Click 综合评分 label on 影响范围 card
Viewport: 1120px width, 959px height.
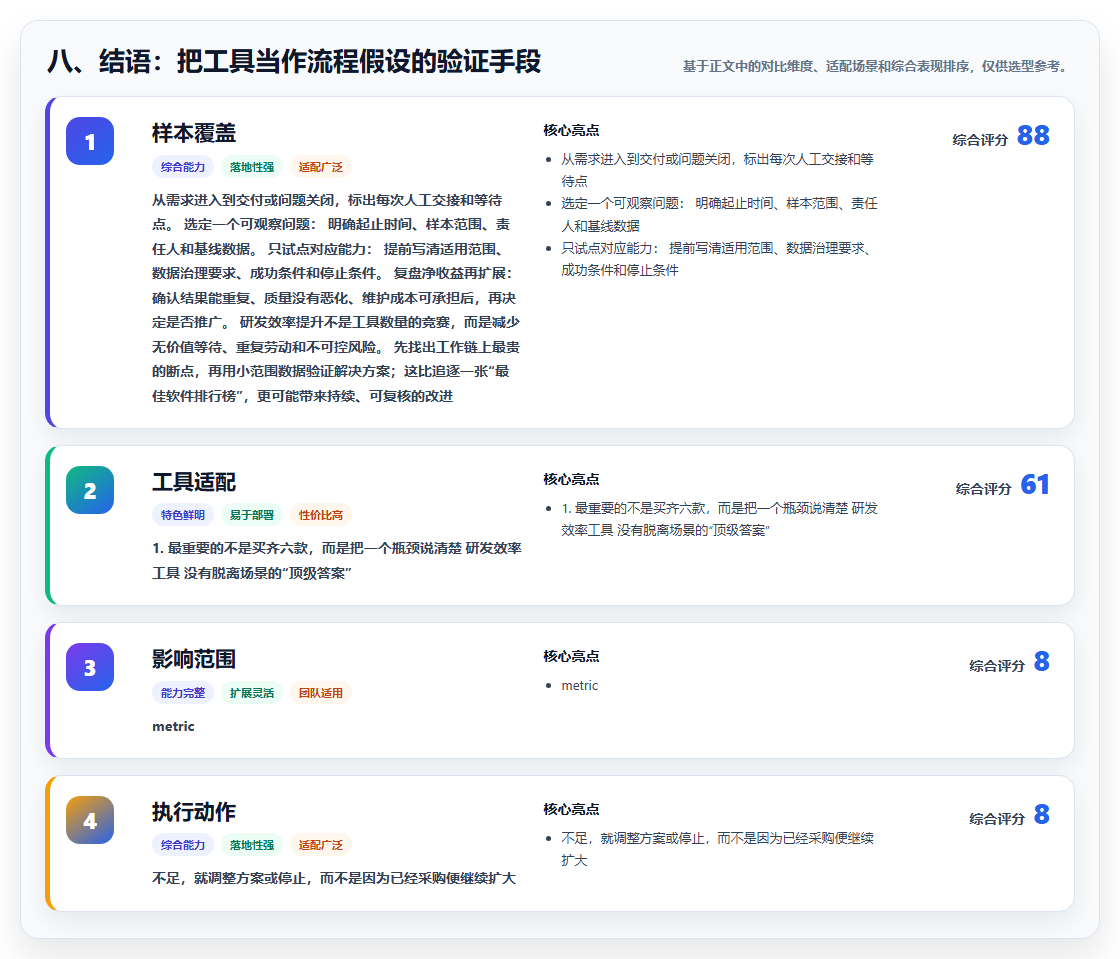pyautogui.click(x=997, y=666)
